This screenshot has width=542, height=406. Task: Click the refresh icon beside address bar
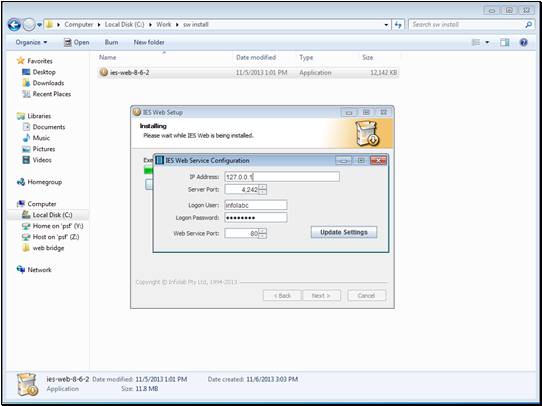[x=398, y=25]
